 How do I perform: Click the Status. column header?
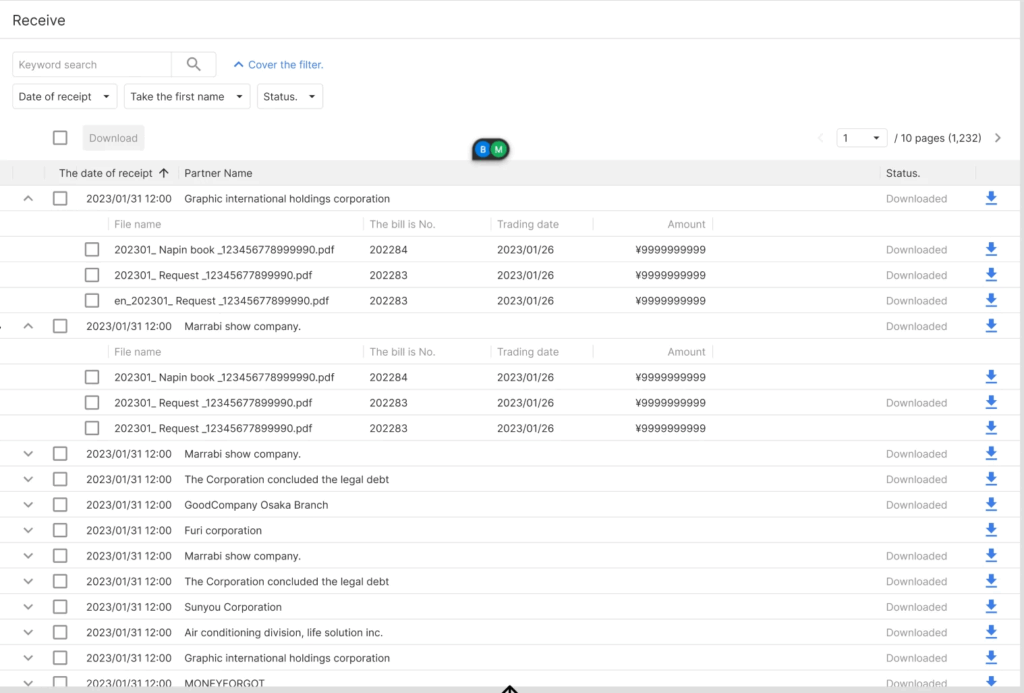coord(903,173)
